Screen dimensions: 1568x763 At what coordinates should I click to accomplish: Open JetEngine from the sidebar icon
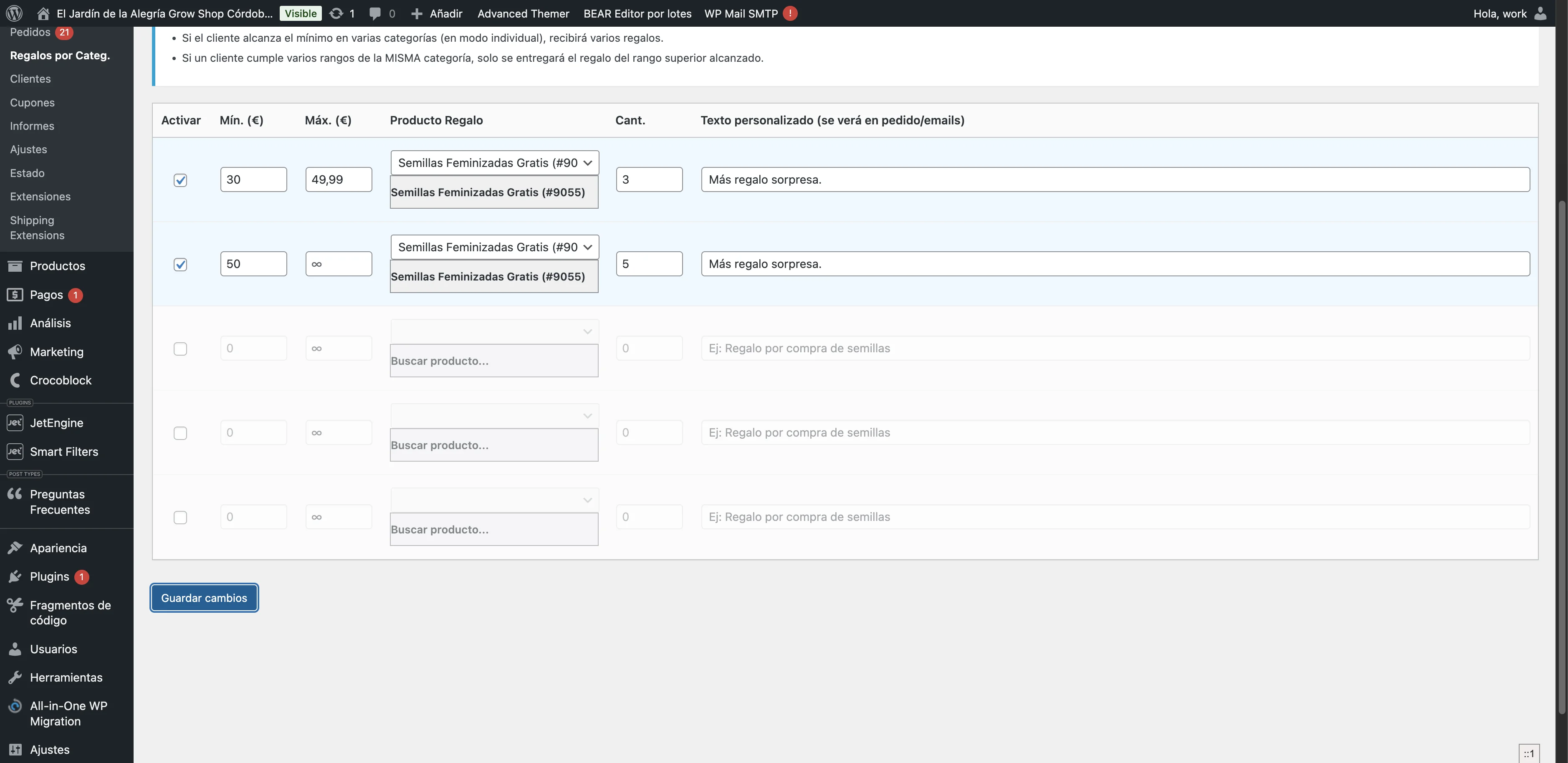15,423
